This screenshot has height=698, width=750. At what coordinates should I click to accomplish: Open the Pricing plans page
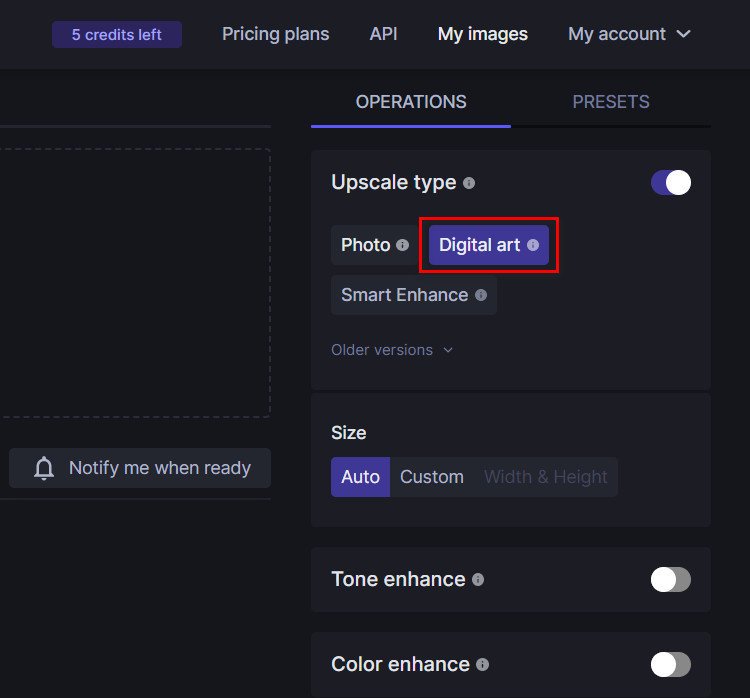[275, 34]
